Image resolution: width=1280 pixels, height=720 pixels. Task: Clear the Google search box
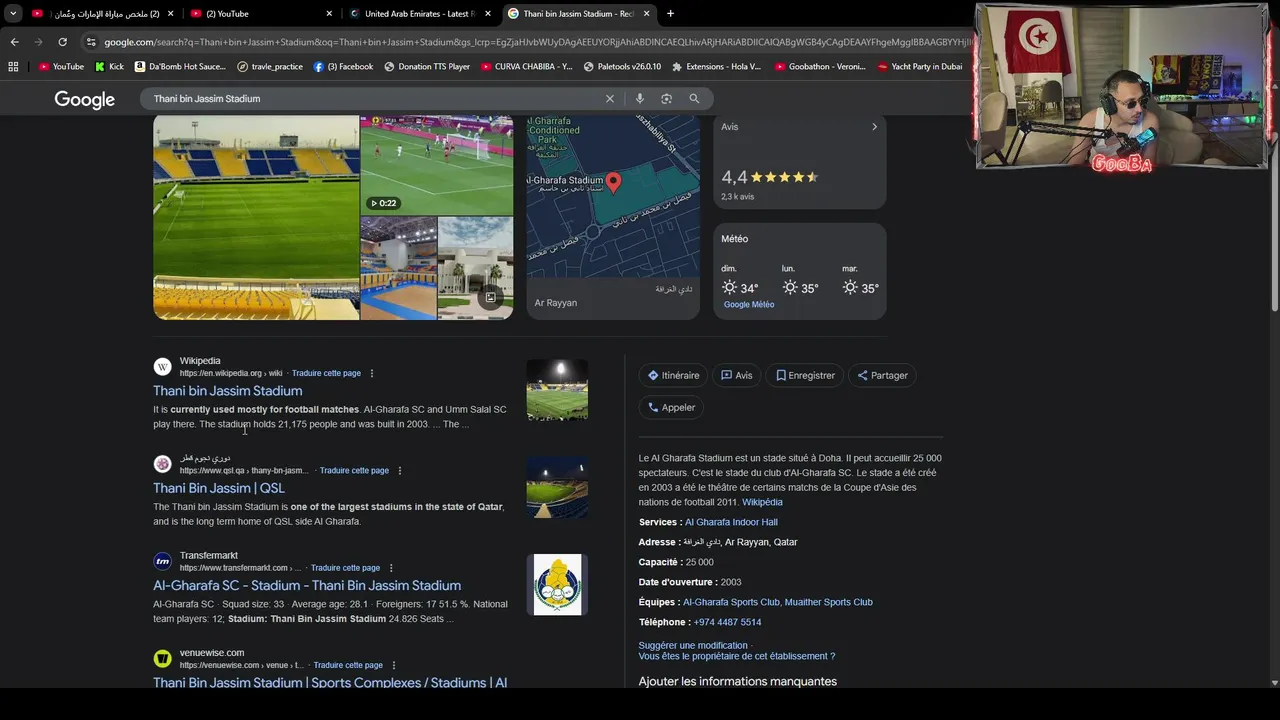(x=610, y=98)
